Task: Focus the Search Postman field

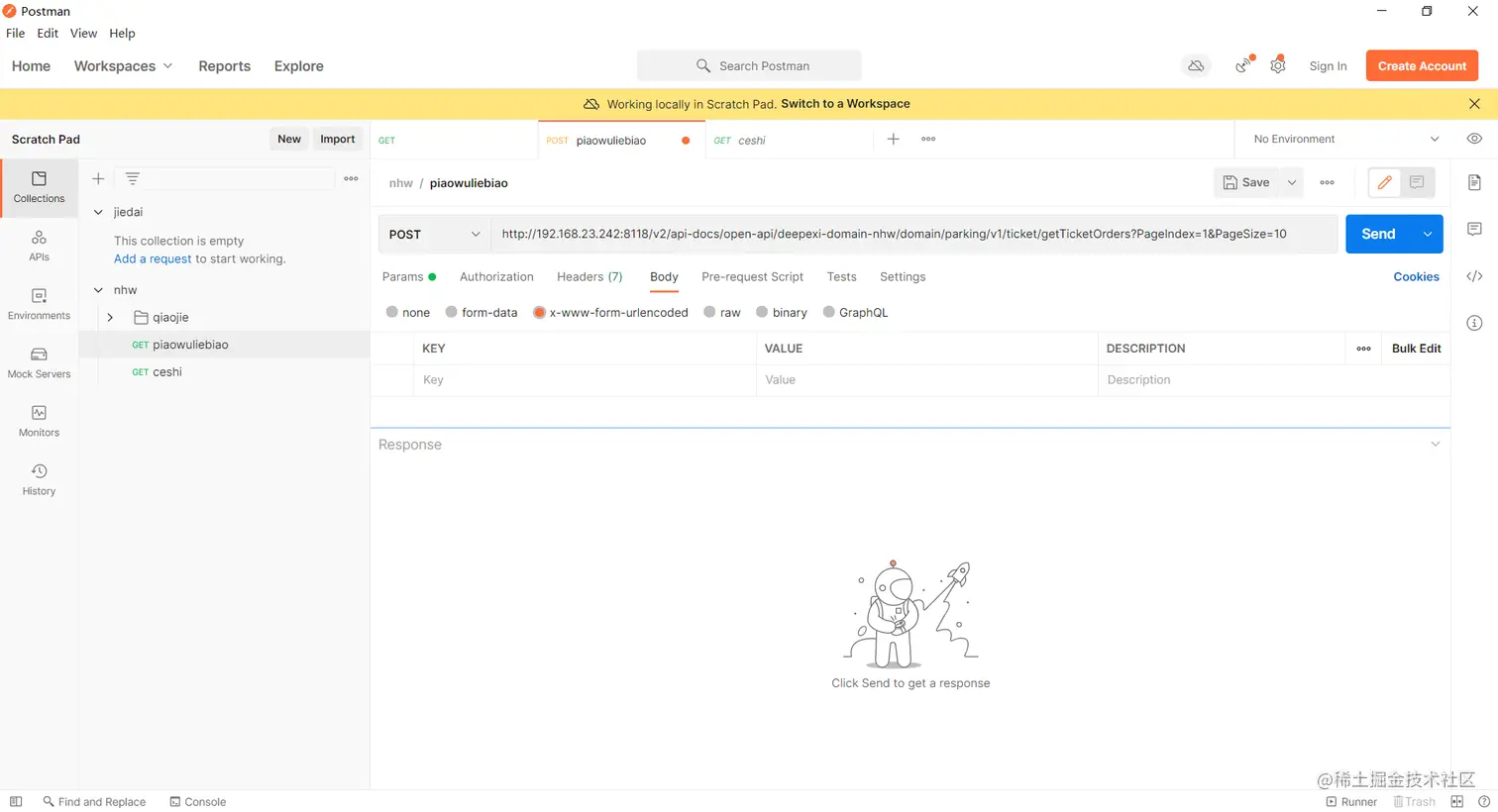Action: click(749, 66)
